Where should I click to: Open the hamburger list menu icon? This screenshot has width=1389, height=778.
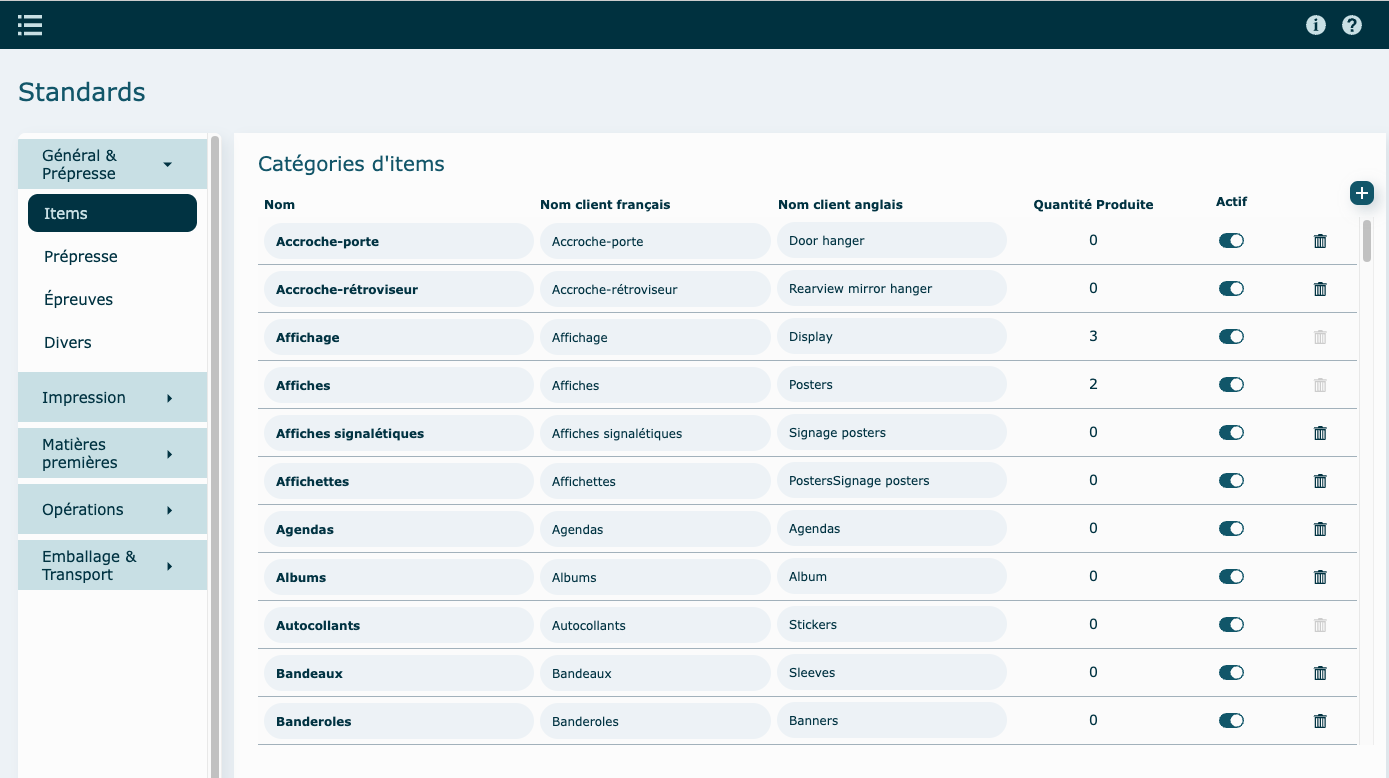(x=30, y=25)
